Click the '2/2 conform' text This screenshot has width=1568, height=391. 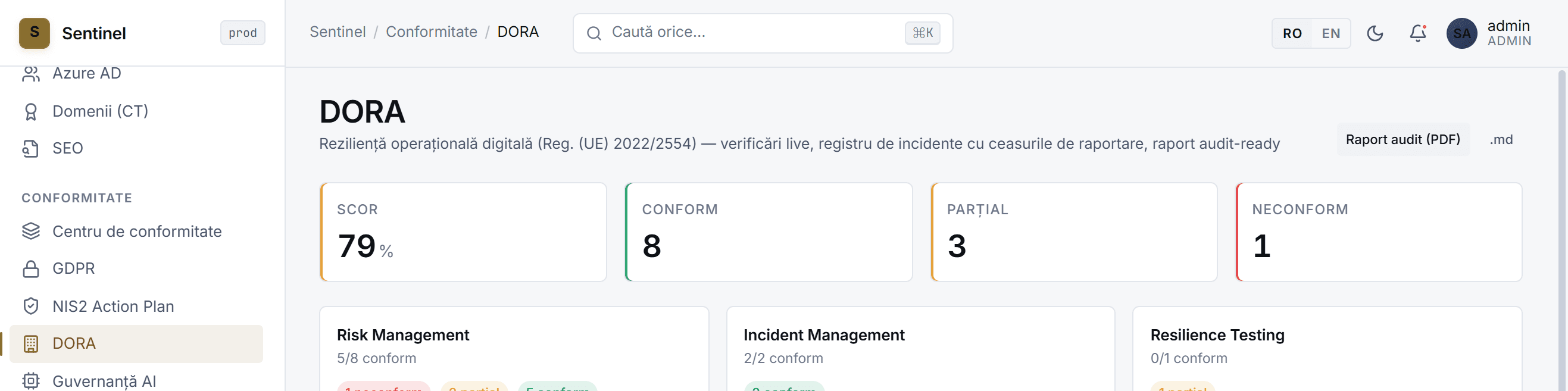(x=783, y=359)
